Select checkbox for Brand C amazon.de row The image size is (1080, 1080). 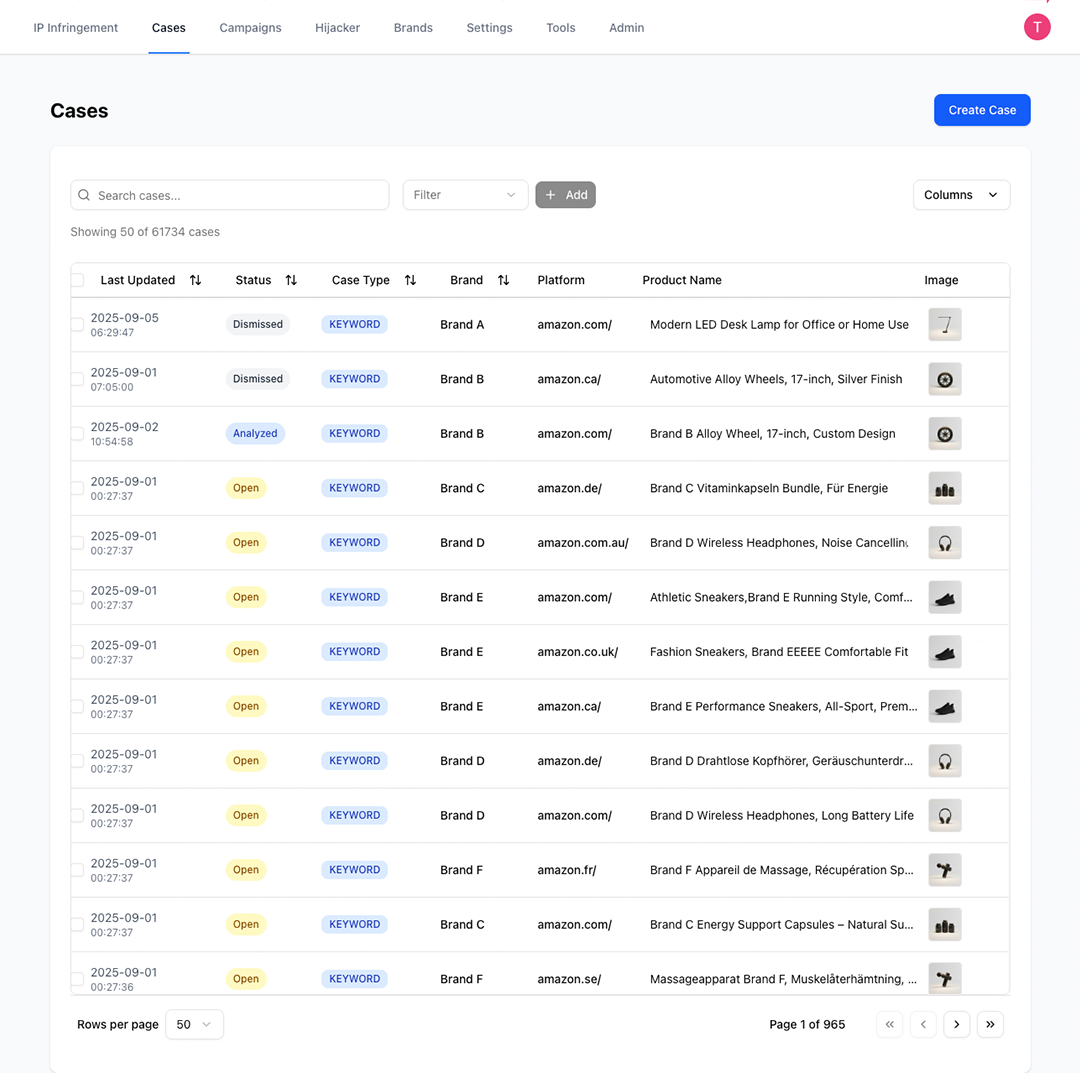[78, 488]
